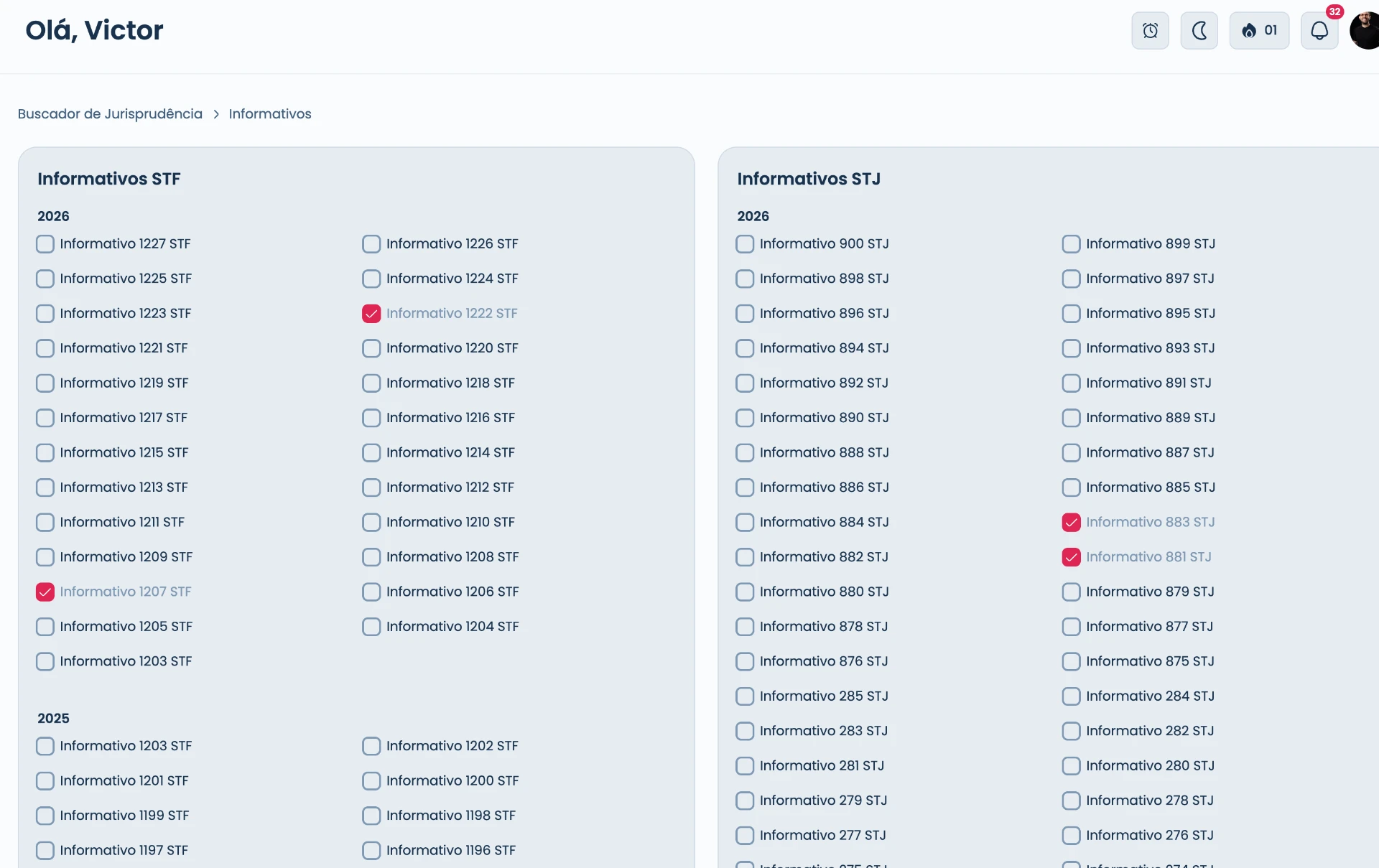Select the Informativo 893 STJ label
Screen dimensions: 1379x868
(1151, 348)
